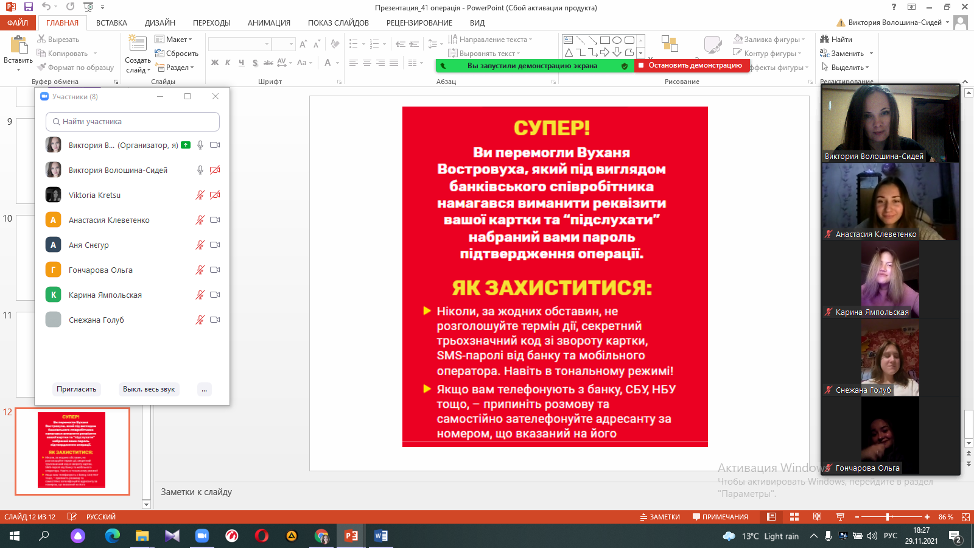Open the Zoom app in the taskbar
Viewport: 974px width, 550px height.
tap(200, 536)
